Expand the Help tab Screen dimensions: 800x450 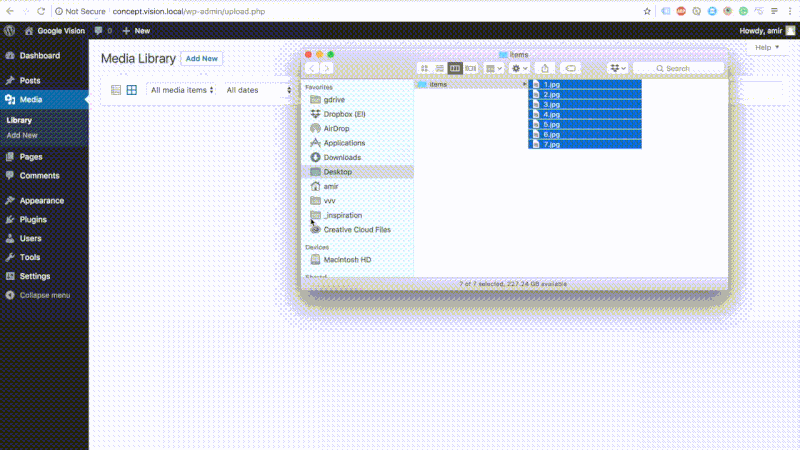766,47
